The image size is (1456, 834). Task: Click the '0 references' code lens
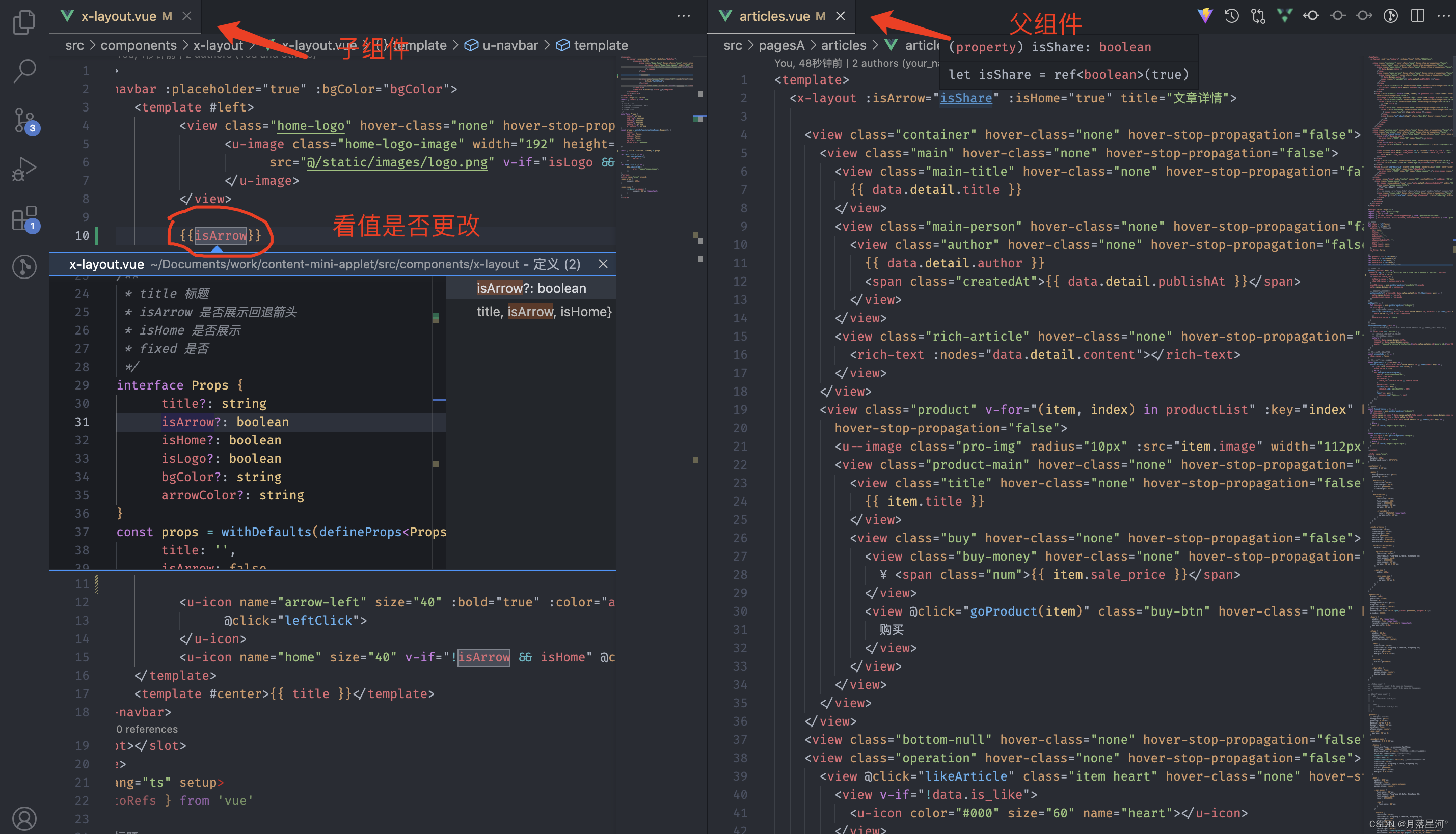[147, 729]
